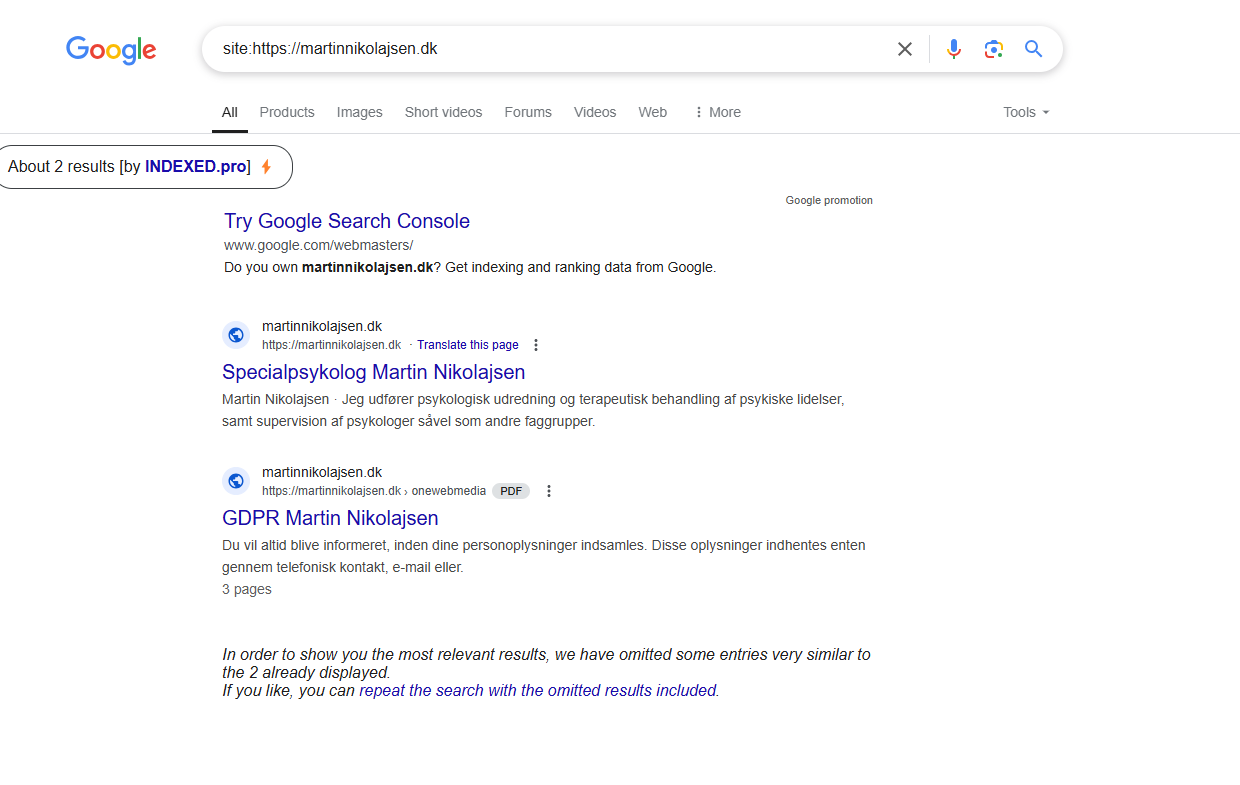Clear the search query with the X icon
Screen dimensions: 1240x785
pos(905,49)
